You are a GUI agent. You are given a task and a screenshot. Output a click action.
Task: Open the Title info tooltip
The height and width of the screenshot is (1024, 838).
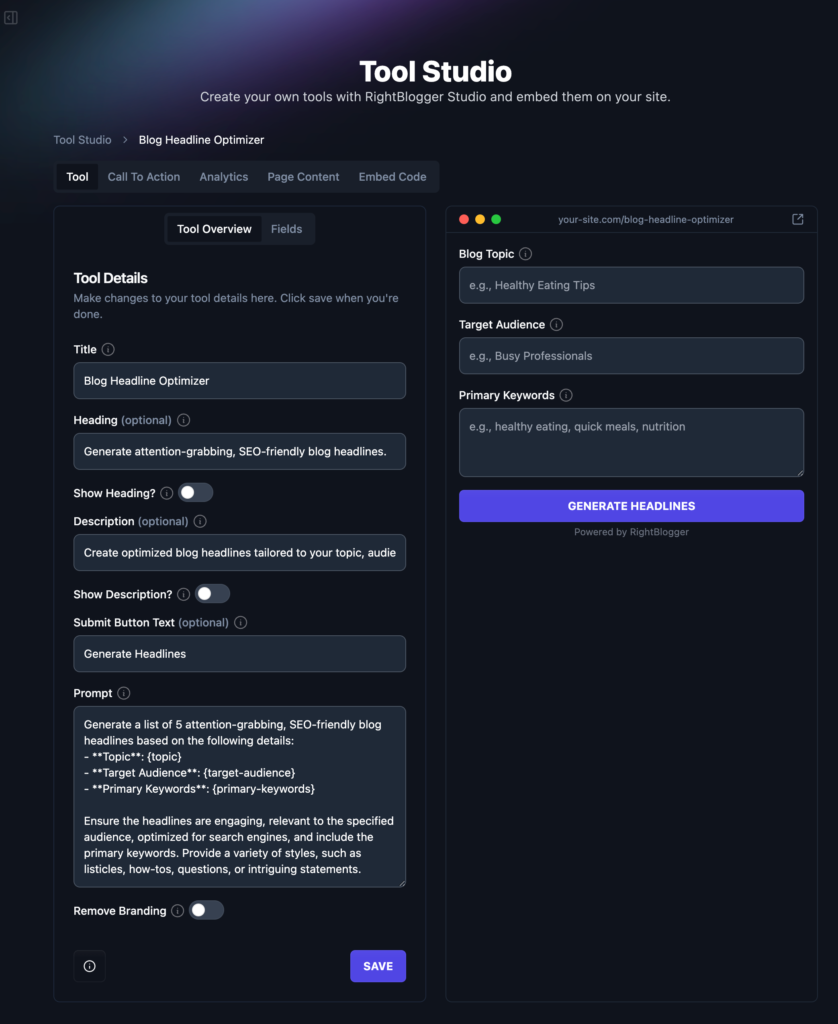point(110,349)
